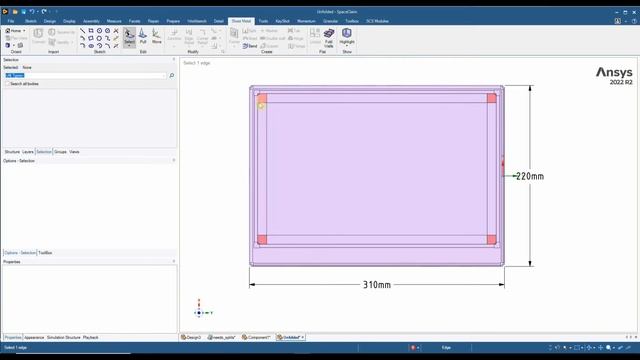
Task: Open the Layers panel tab
Action: pyautogui.click(x=28, y=152)
